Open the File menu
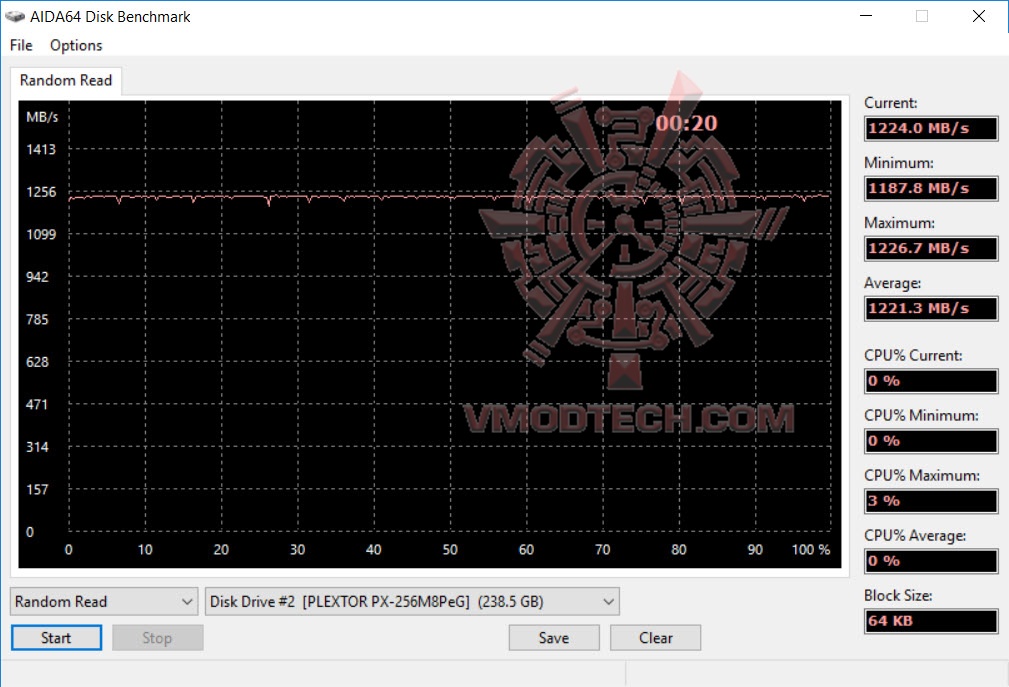The height and width of the screenshot is (687, 1009). click(x=21, y=45)
